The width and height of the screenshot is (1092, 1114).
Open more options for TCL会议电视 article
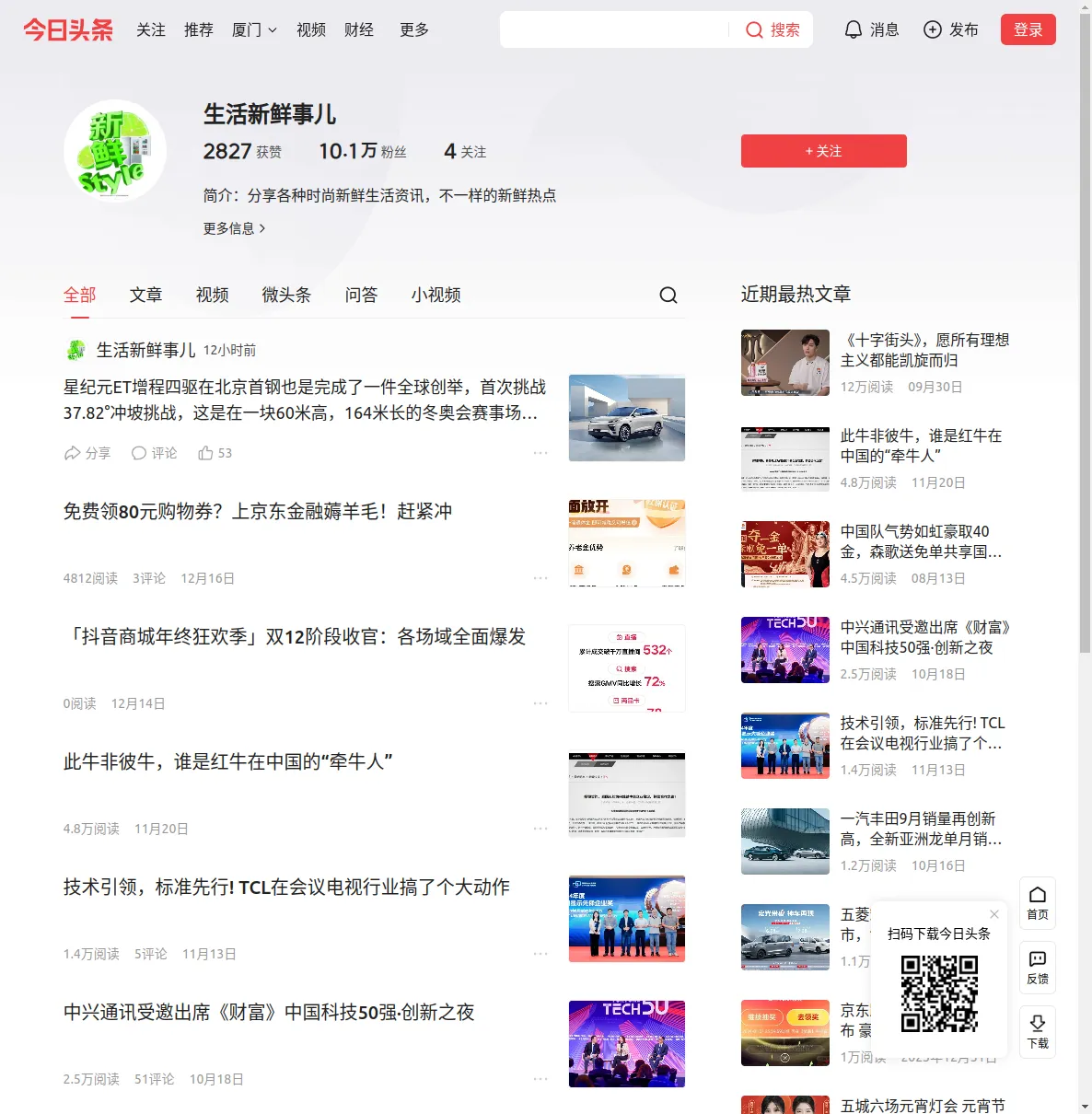(x=540, y=954)
